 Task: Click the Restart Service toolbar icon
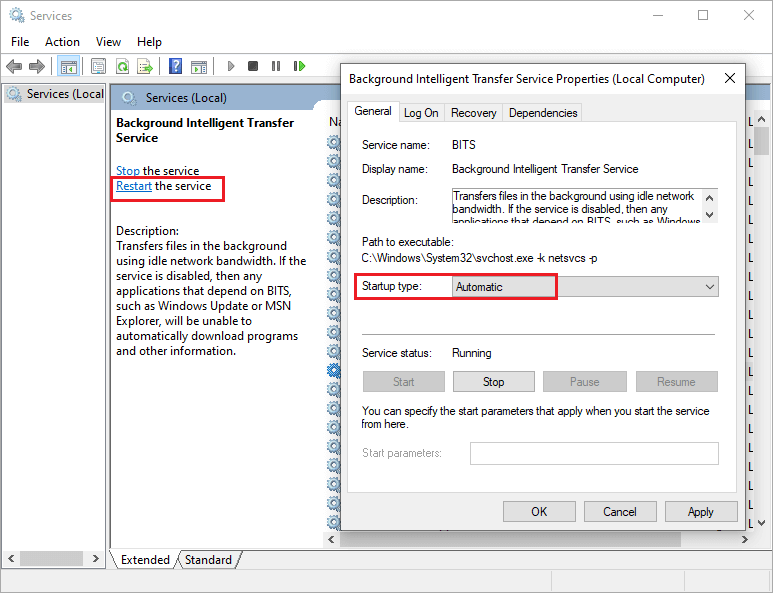click(x=299, y=66)
